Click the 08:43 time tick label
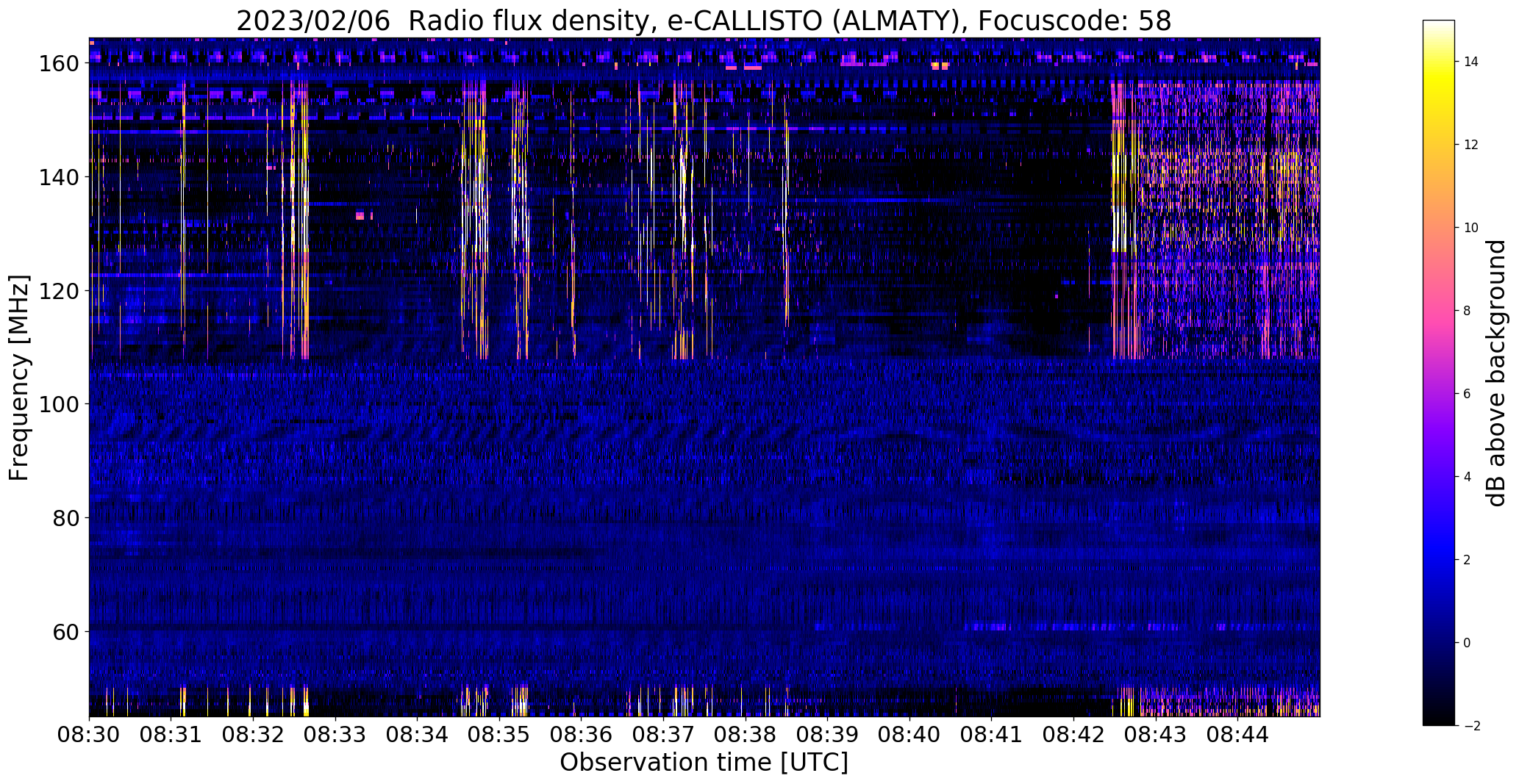The width and height of the screenshot is (1519, 784). [1156, 736]
